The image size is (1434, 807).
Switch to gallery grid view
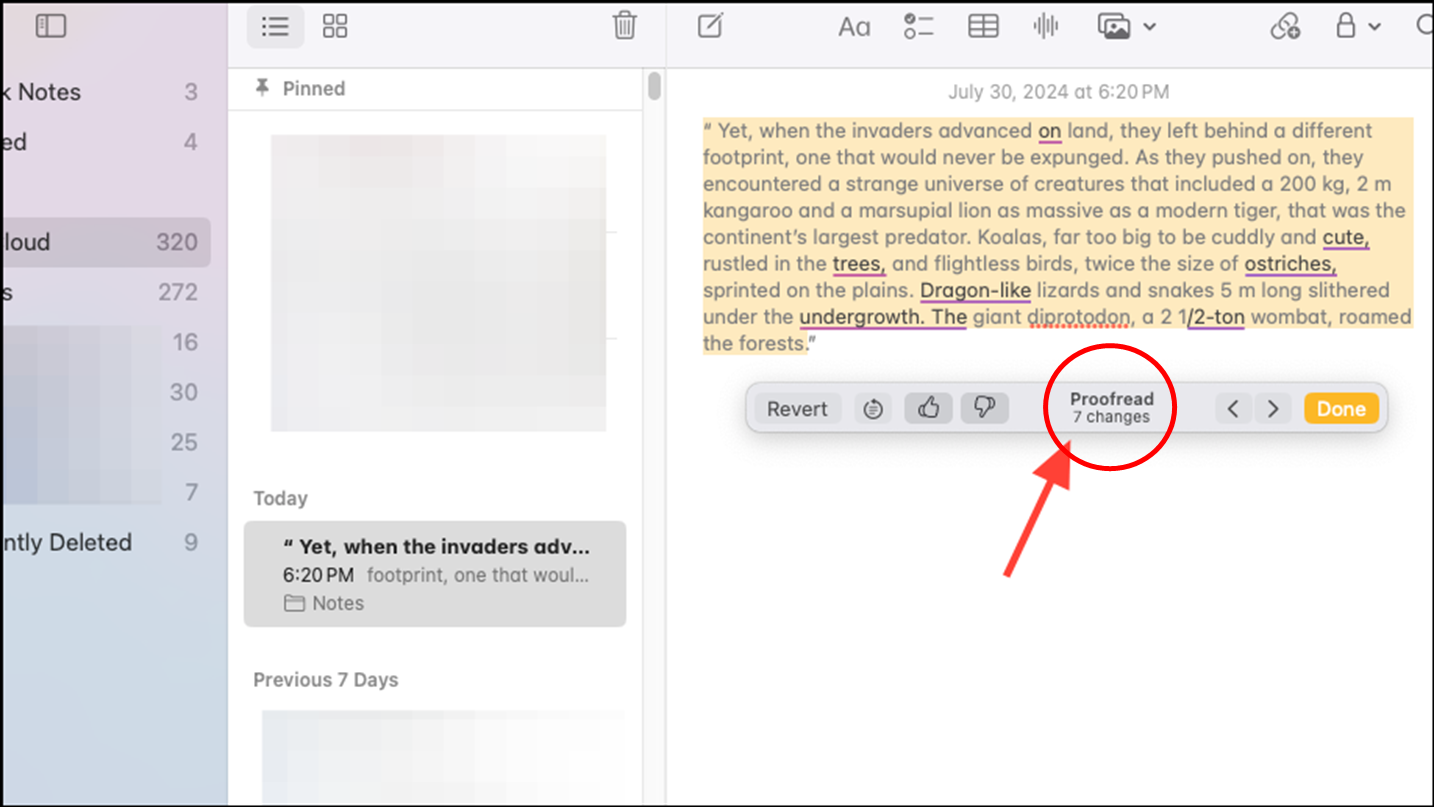pyautogui.click(x=335, y=26)
